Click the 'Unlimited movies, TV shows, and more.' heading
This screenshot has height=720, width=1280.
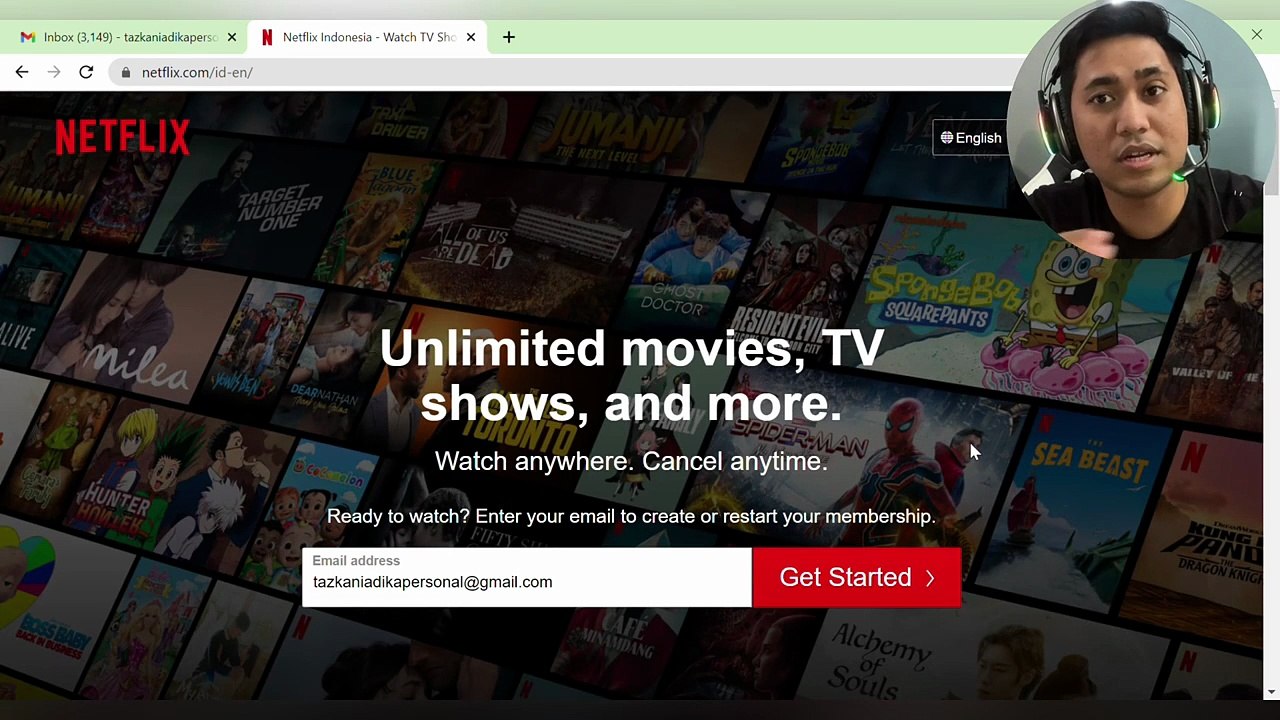point(631,375)
